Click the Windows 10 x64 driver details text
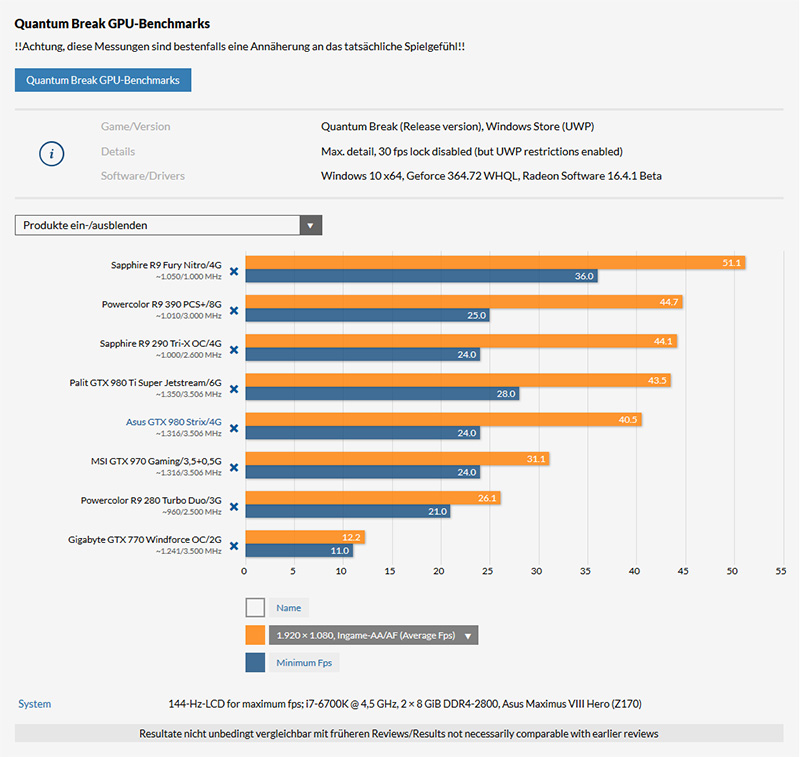Screen dimensions: 800x757 (491, 176)
